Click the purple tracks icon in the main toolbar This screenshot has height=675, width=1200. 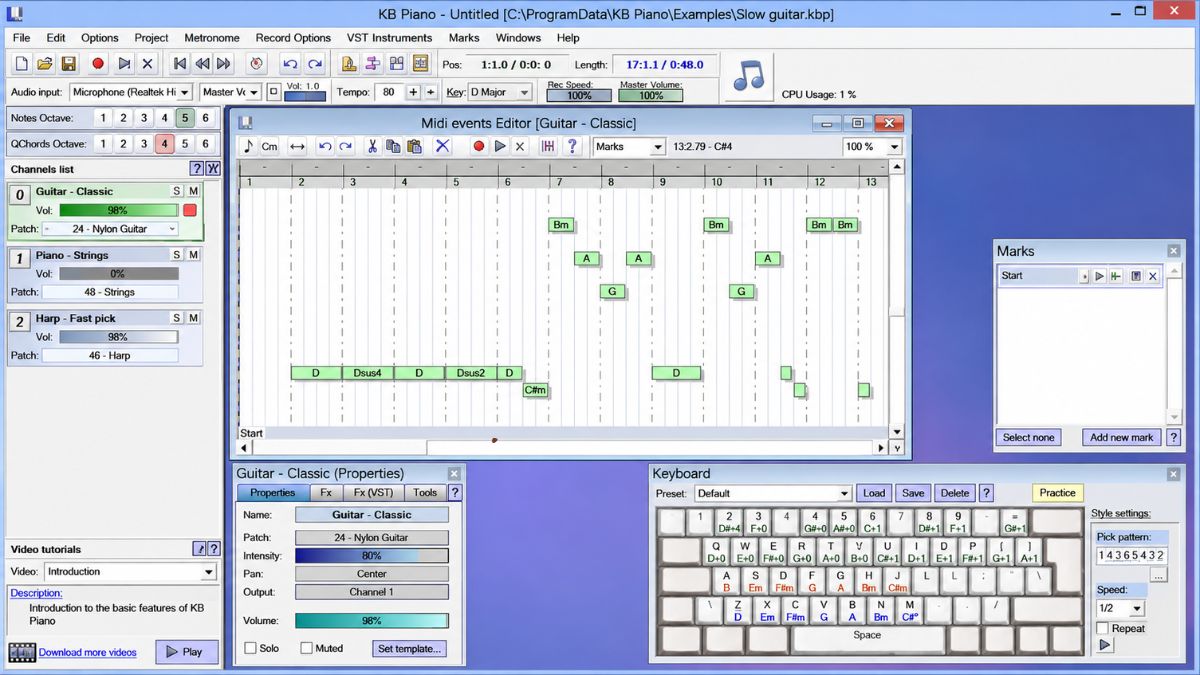373,64
